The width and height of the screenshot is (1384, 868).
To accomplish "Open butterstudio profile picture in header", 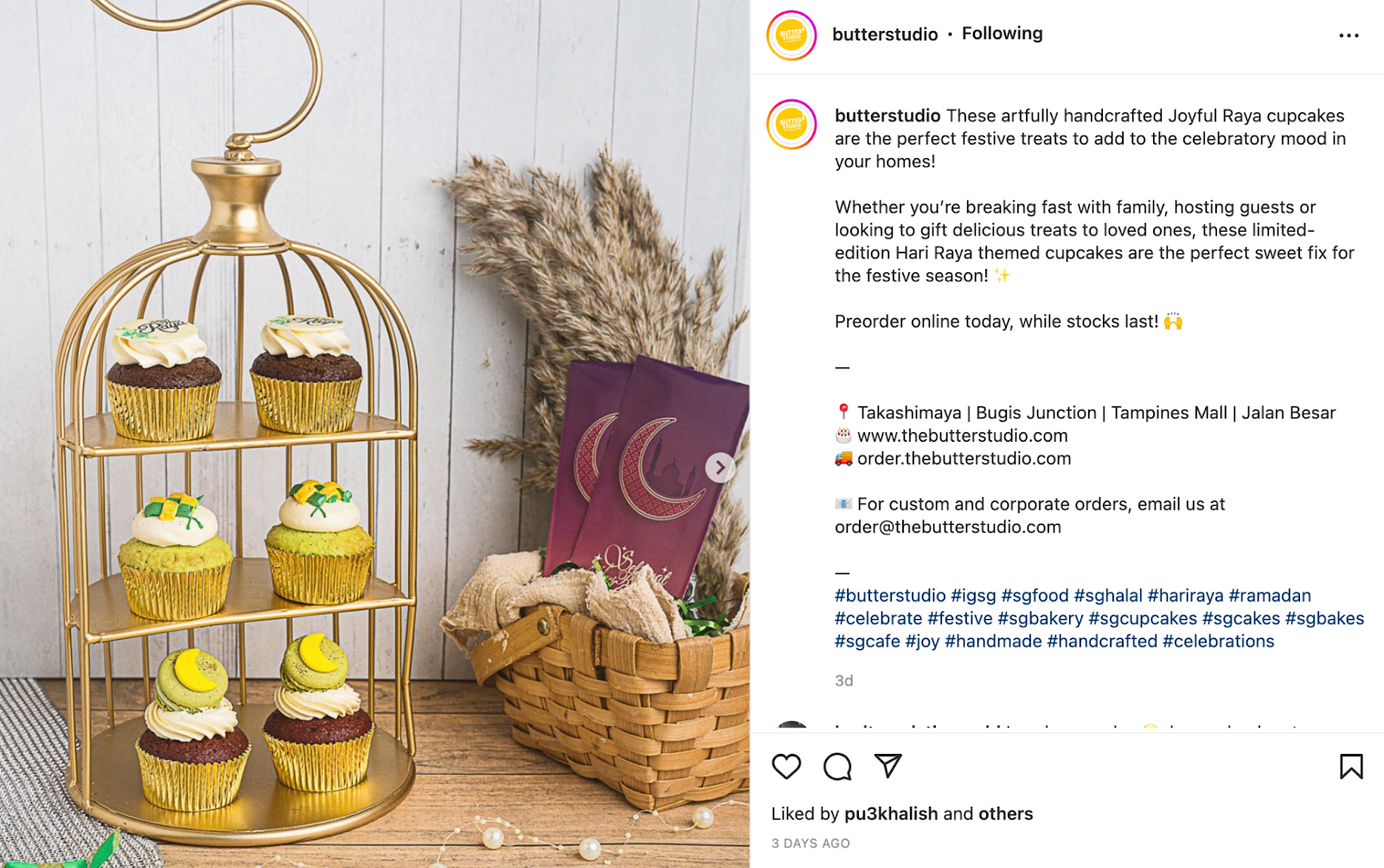I will (791, 35).
